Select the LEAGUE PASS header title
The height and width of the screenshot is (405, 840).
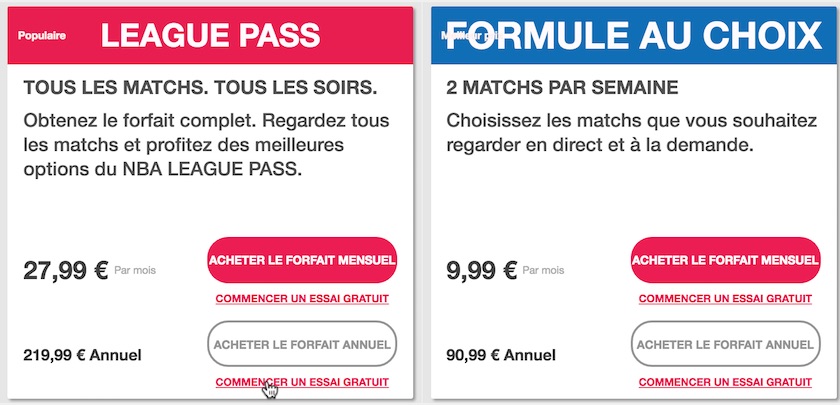pos(210,36)
